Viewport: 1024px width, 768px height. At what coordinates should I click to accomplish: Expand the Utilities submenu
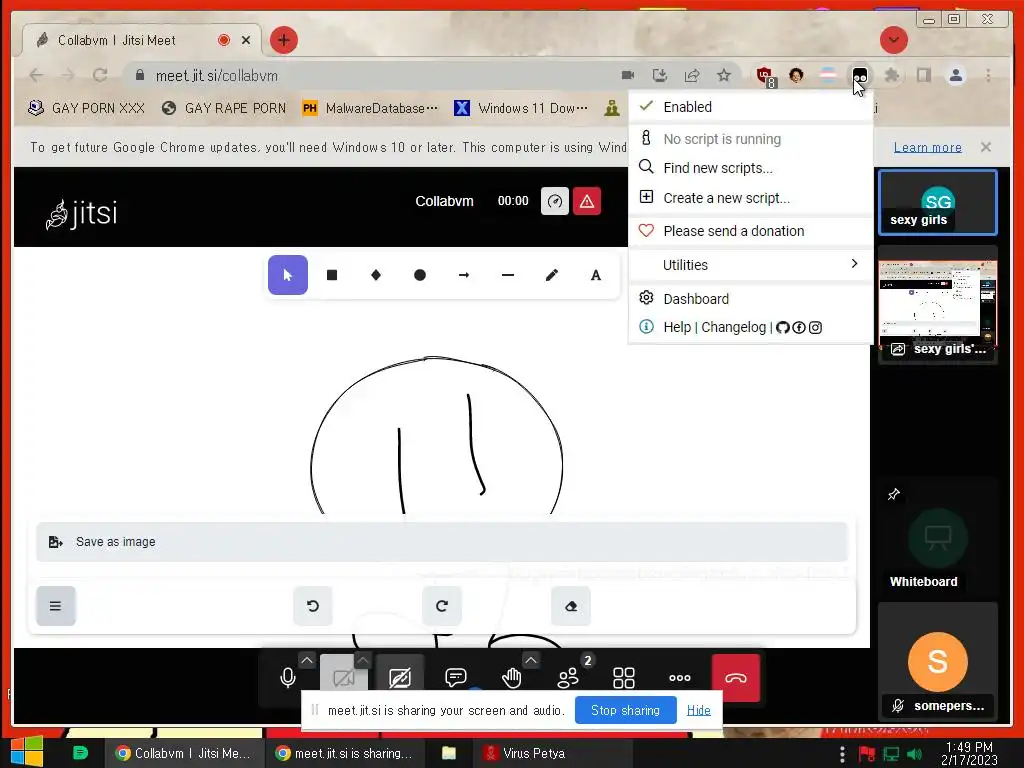[x=750, y=264]
